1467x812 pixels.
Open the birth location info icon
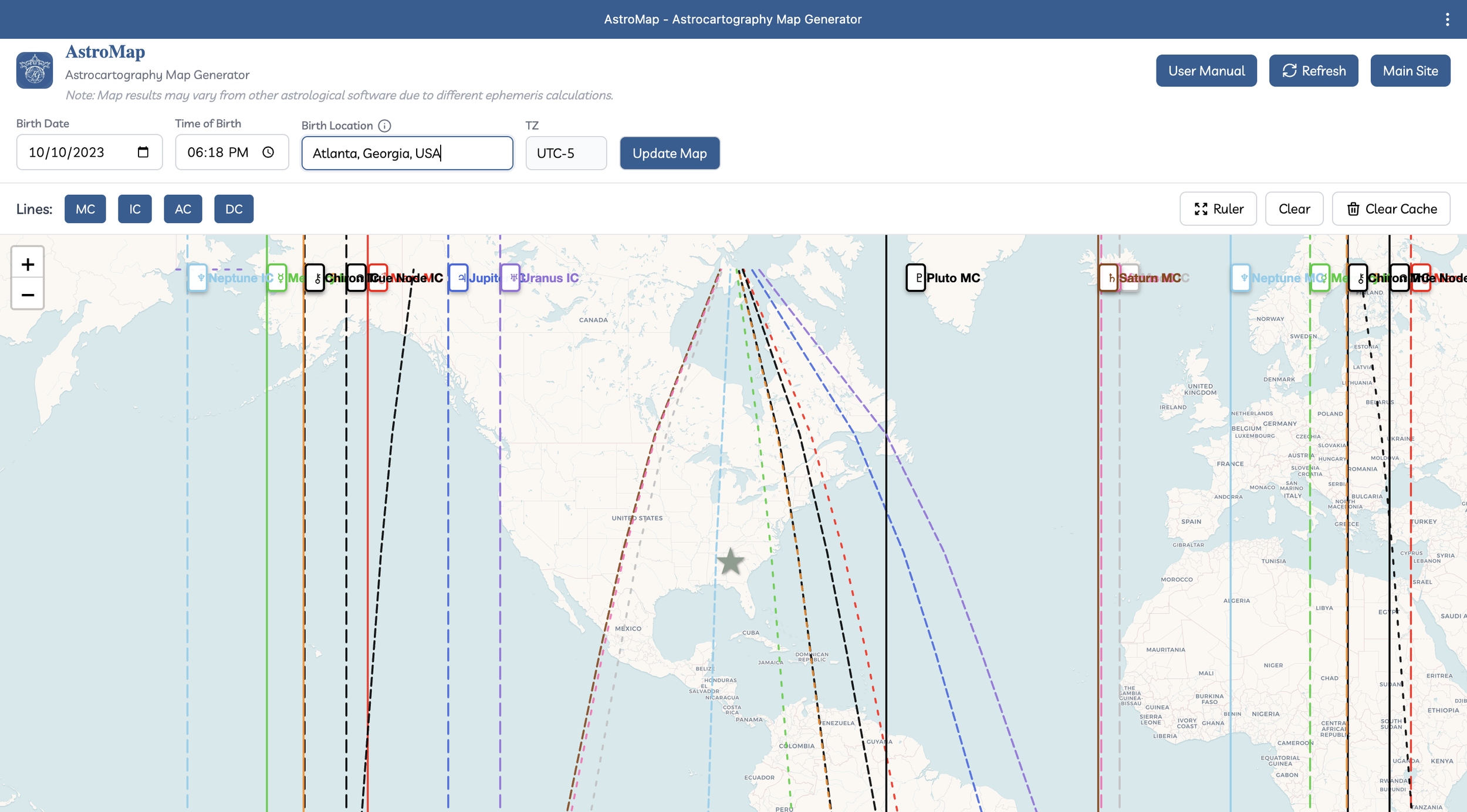click(384, 126)
